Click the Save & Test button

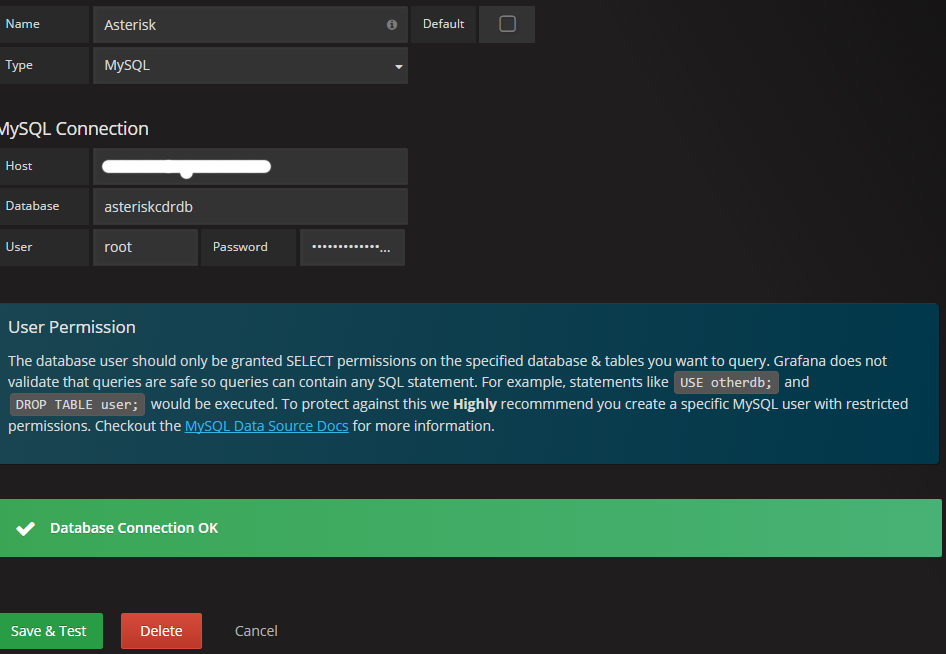tap(50, 631)
